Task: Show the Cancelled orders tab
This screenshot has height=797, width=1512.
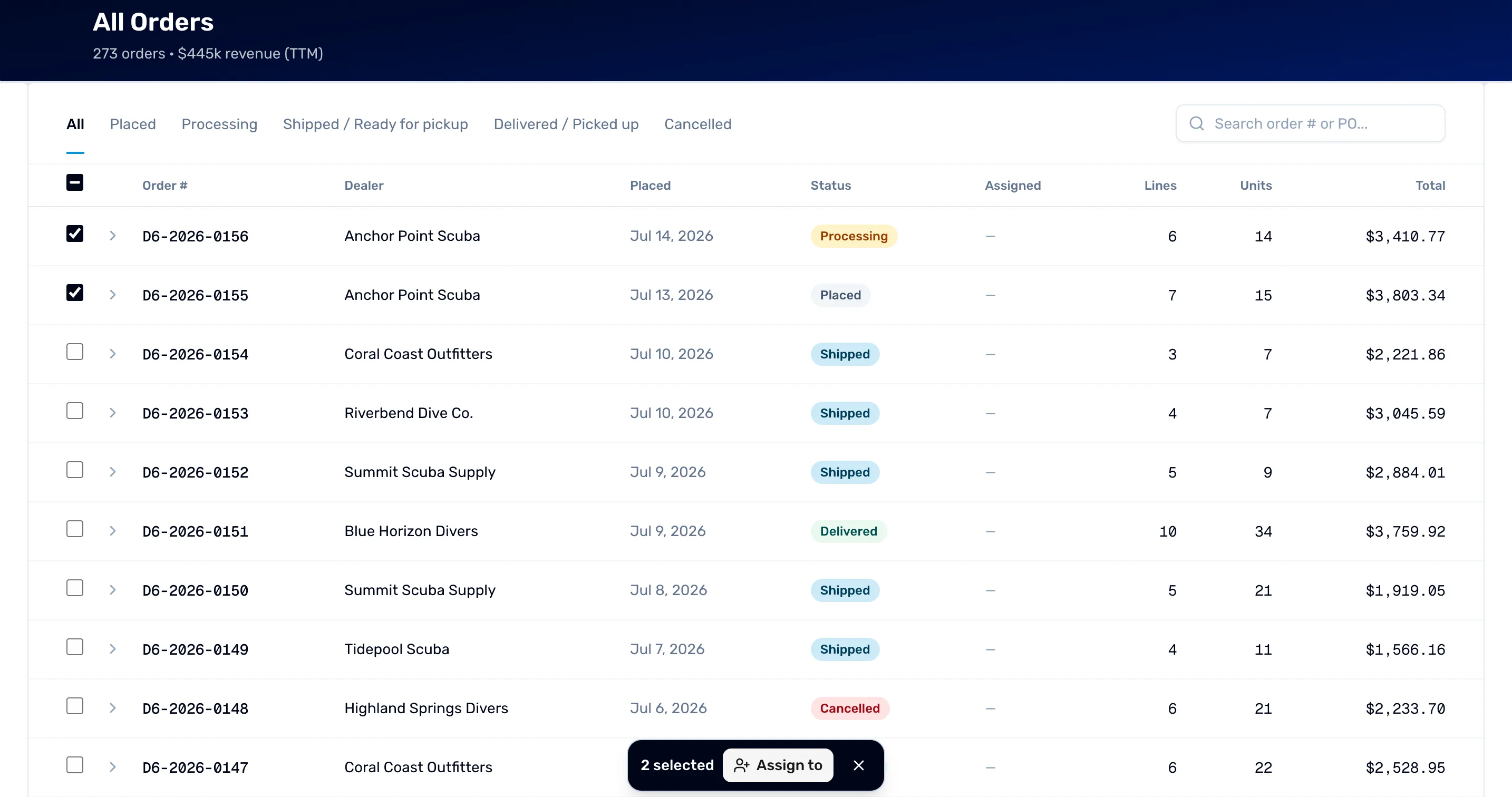Action: [x=698, y=124]
